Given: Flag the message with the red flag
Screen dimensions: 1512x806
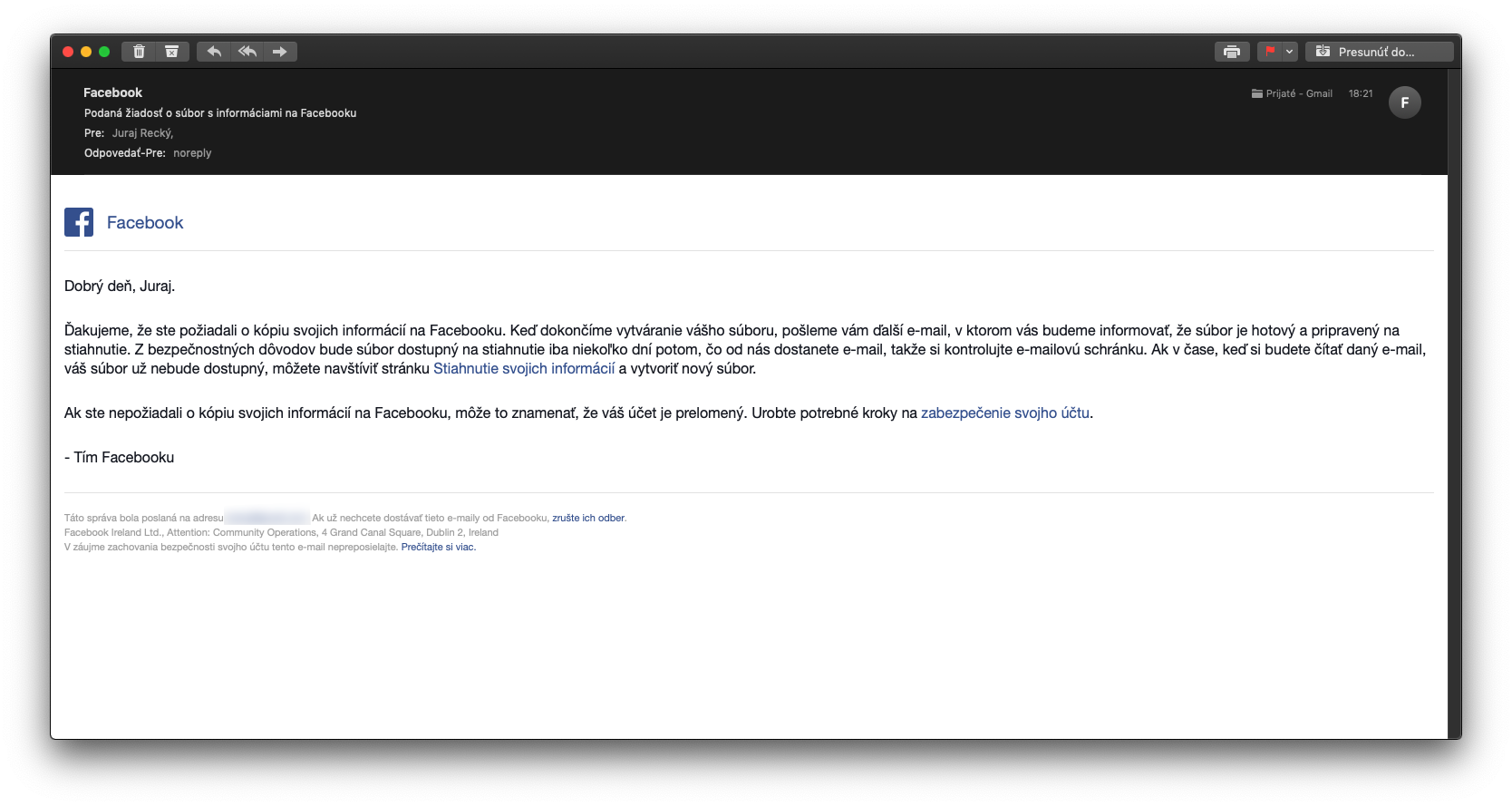Looking at the screenshot, I should pos(1270,52).
